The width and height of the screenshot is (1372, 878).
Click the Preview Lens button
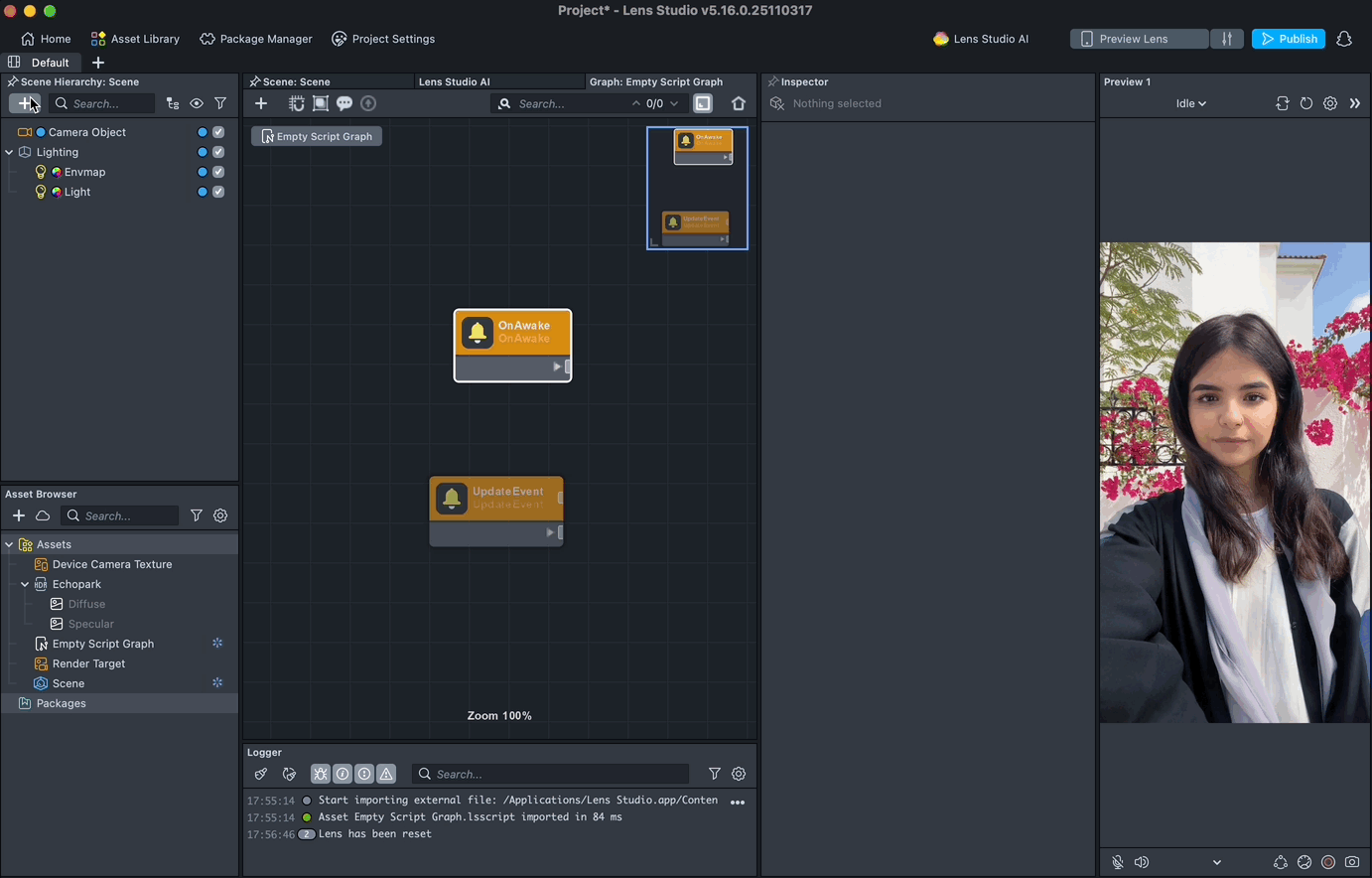point(1139,39)
